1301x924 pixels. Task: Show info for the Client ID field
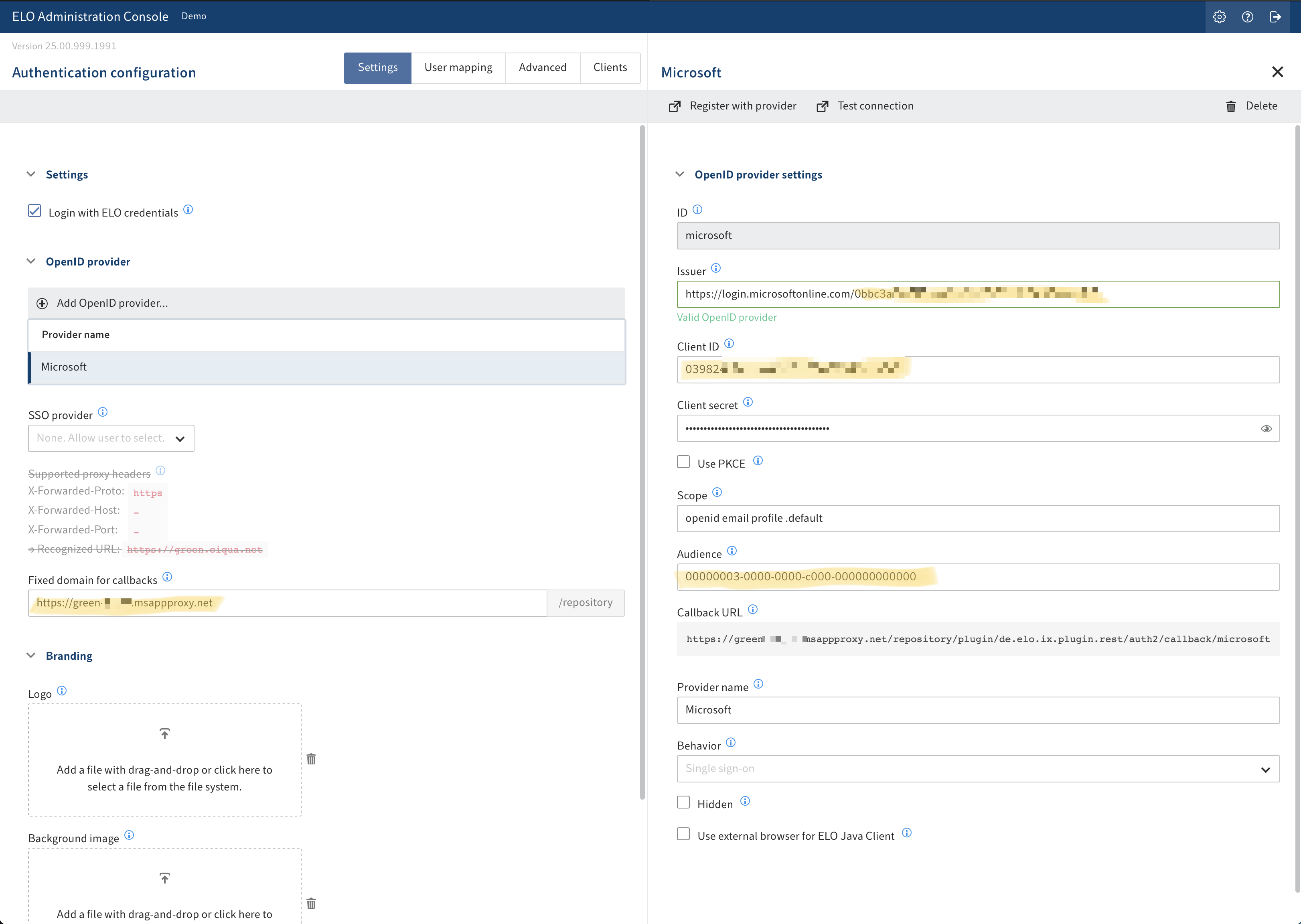point(729,344)
